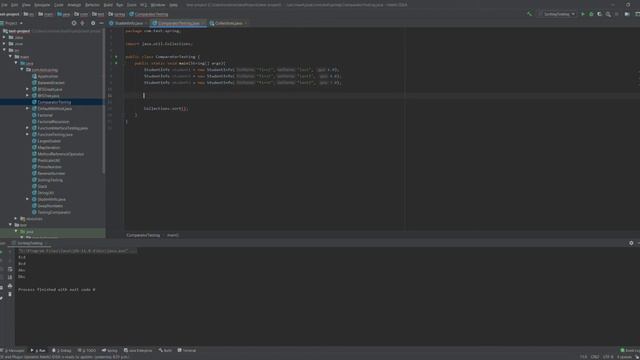Expand FunctionInterfaceTesting.java node arrow
This screenshot has width=640, height=360.
tap(27, 128)
